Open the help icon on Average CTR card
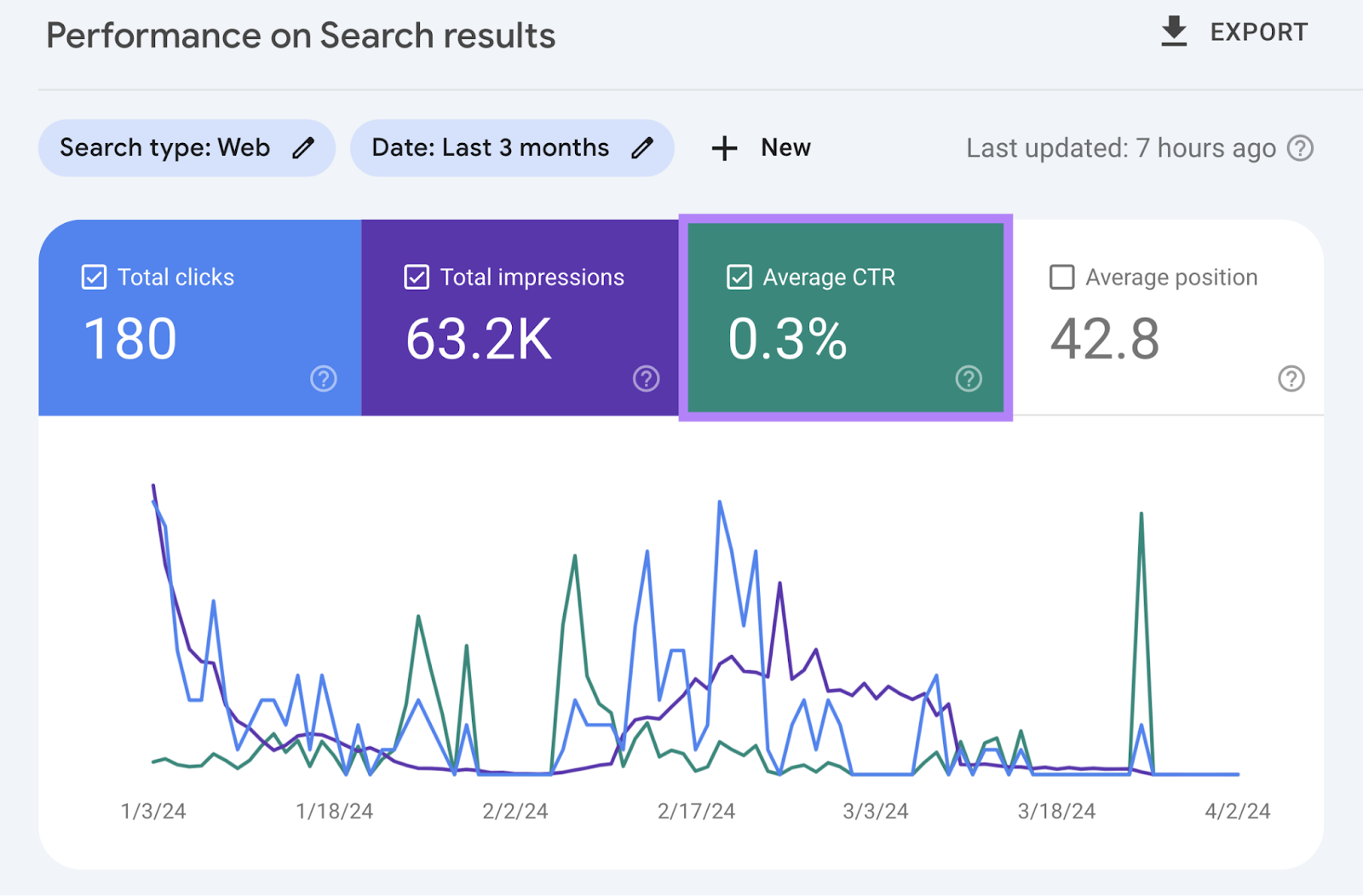1363x896 pixels. click(969, 379)
